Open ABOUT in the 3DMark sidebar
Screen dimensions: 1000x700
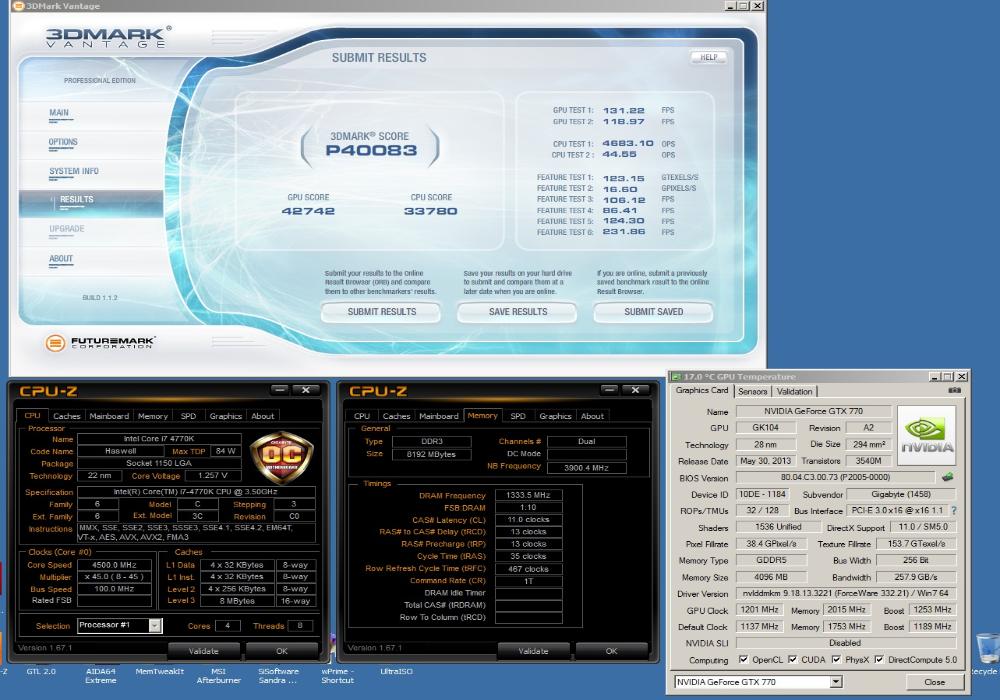pyautogui.click(x=61, y=259)
